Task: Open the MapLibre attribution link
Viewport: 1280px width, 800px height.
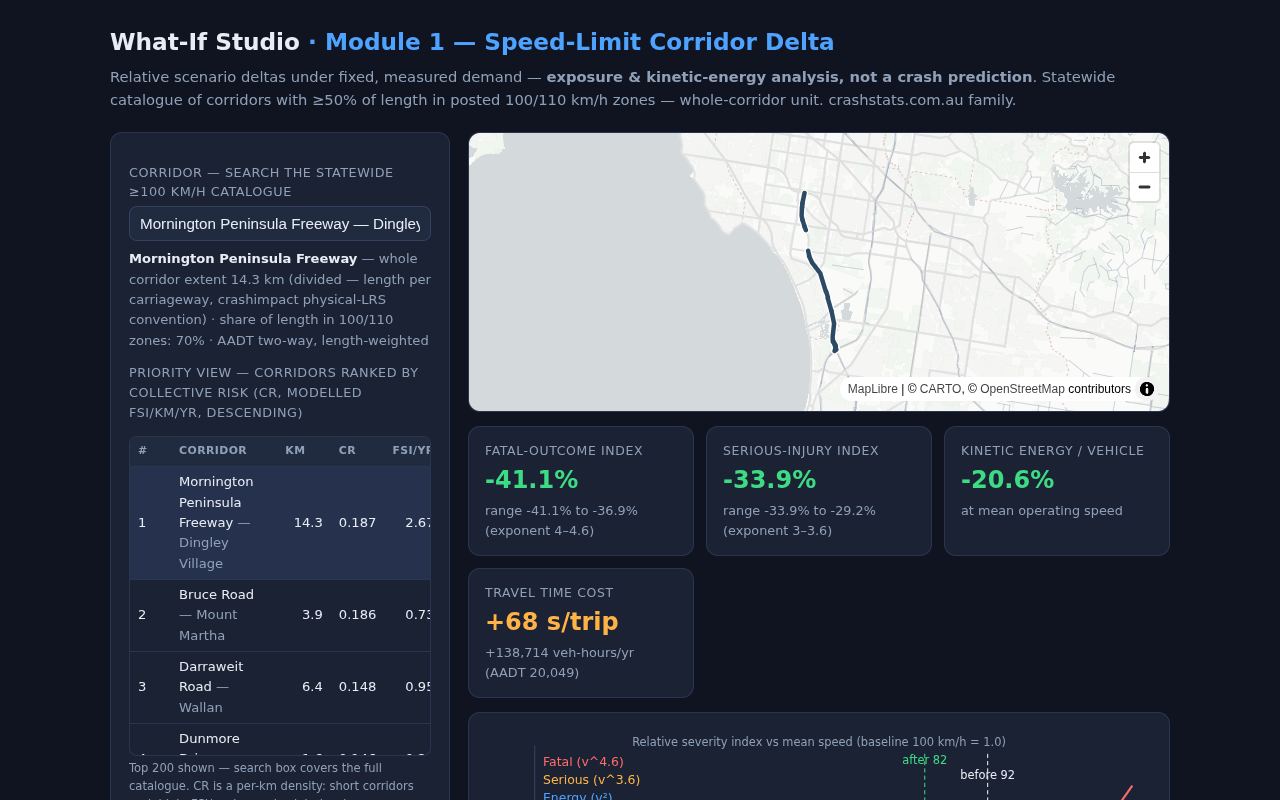Action: click(872, 389)
